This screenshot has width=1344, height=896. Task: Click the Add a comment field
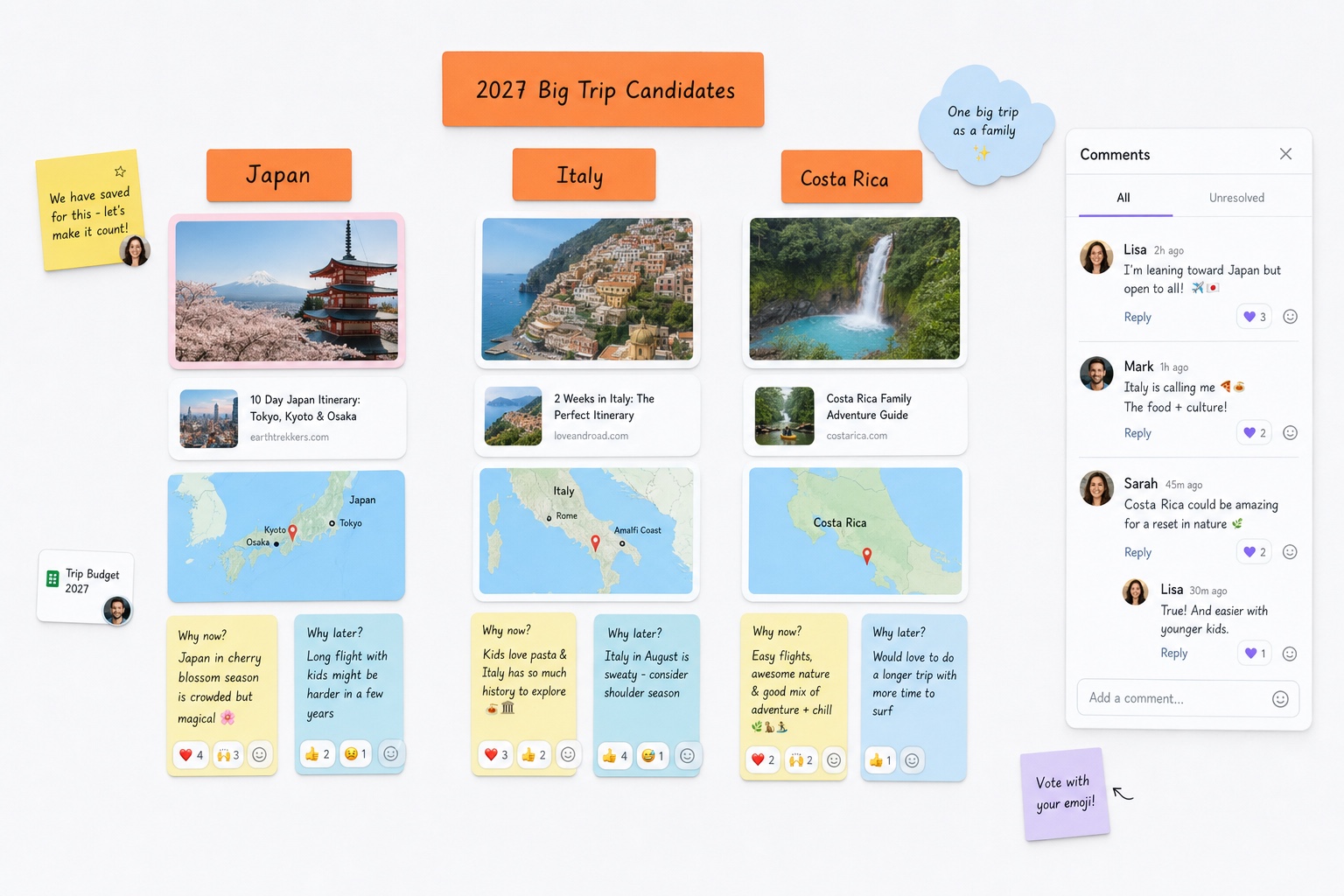click(x=1187, y=698)
